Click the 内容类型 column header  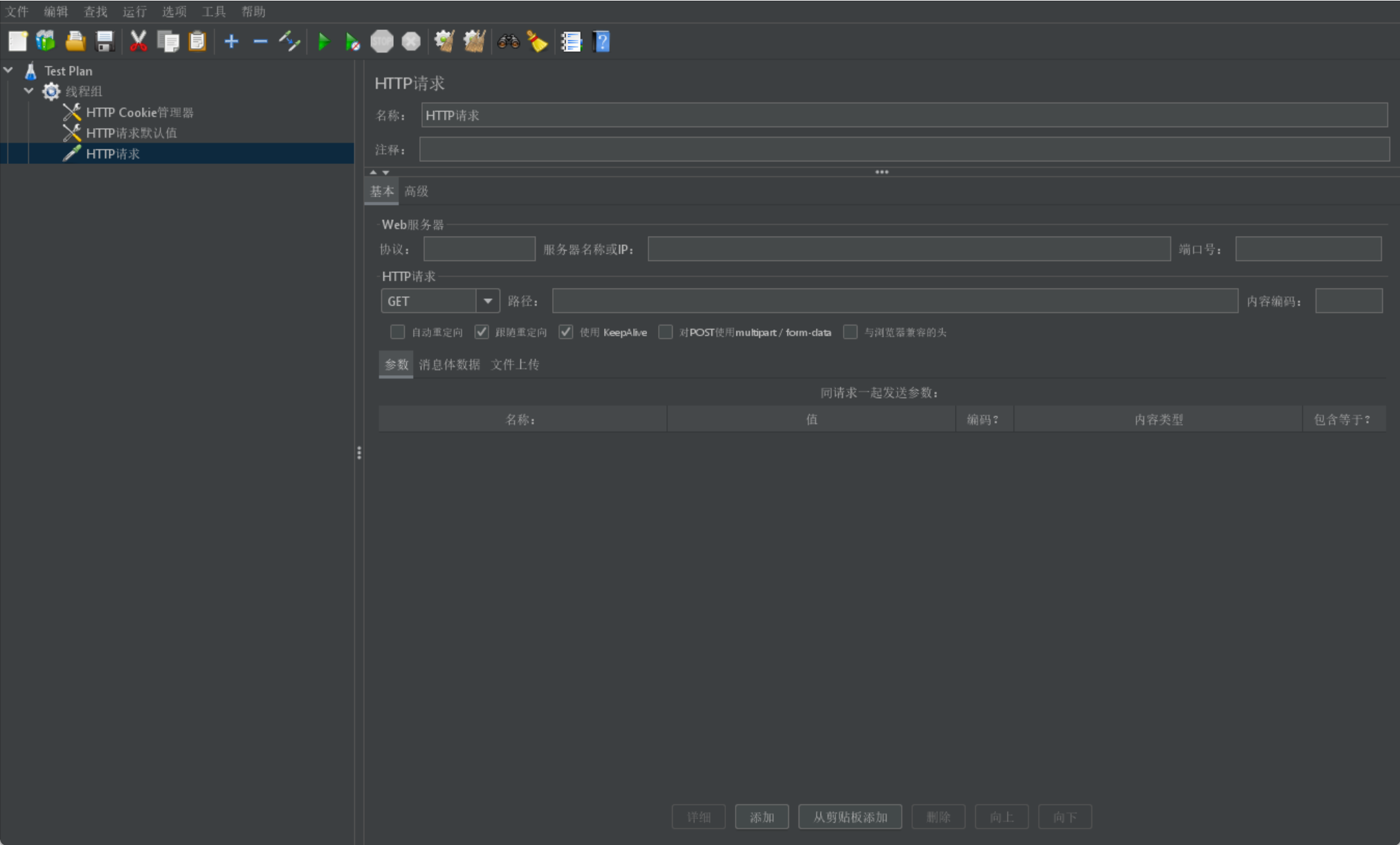tap(1158, 419)
